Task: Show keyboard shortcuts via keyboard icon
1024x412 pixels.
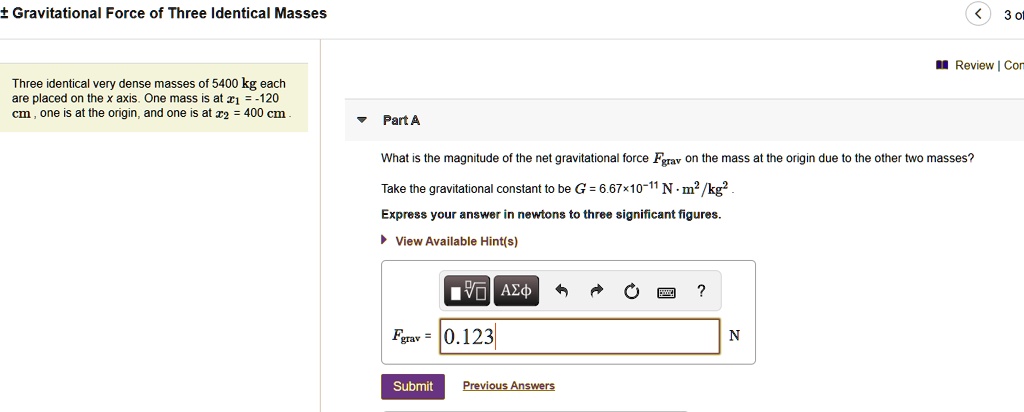Action: pyautogui.click(x=666, y=292)
